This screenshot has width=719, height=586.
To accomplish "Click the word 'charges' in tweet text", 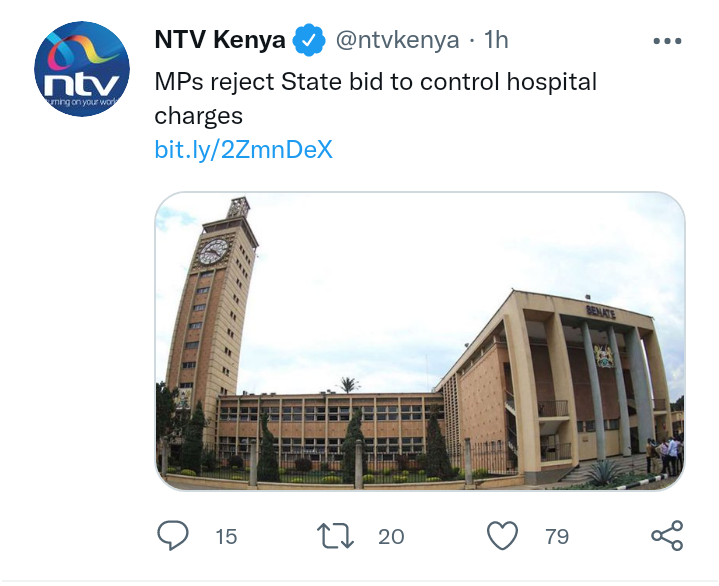I will tap(199, 116).
